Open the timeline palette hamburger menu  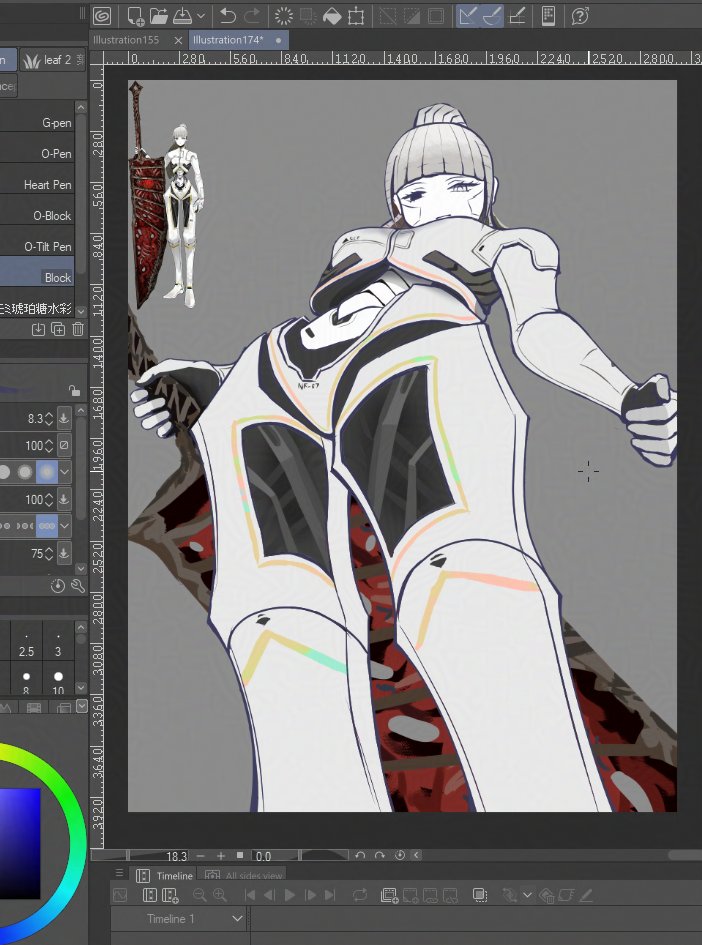coord(119,873)
